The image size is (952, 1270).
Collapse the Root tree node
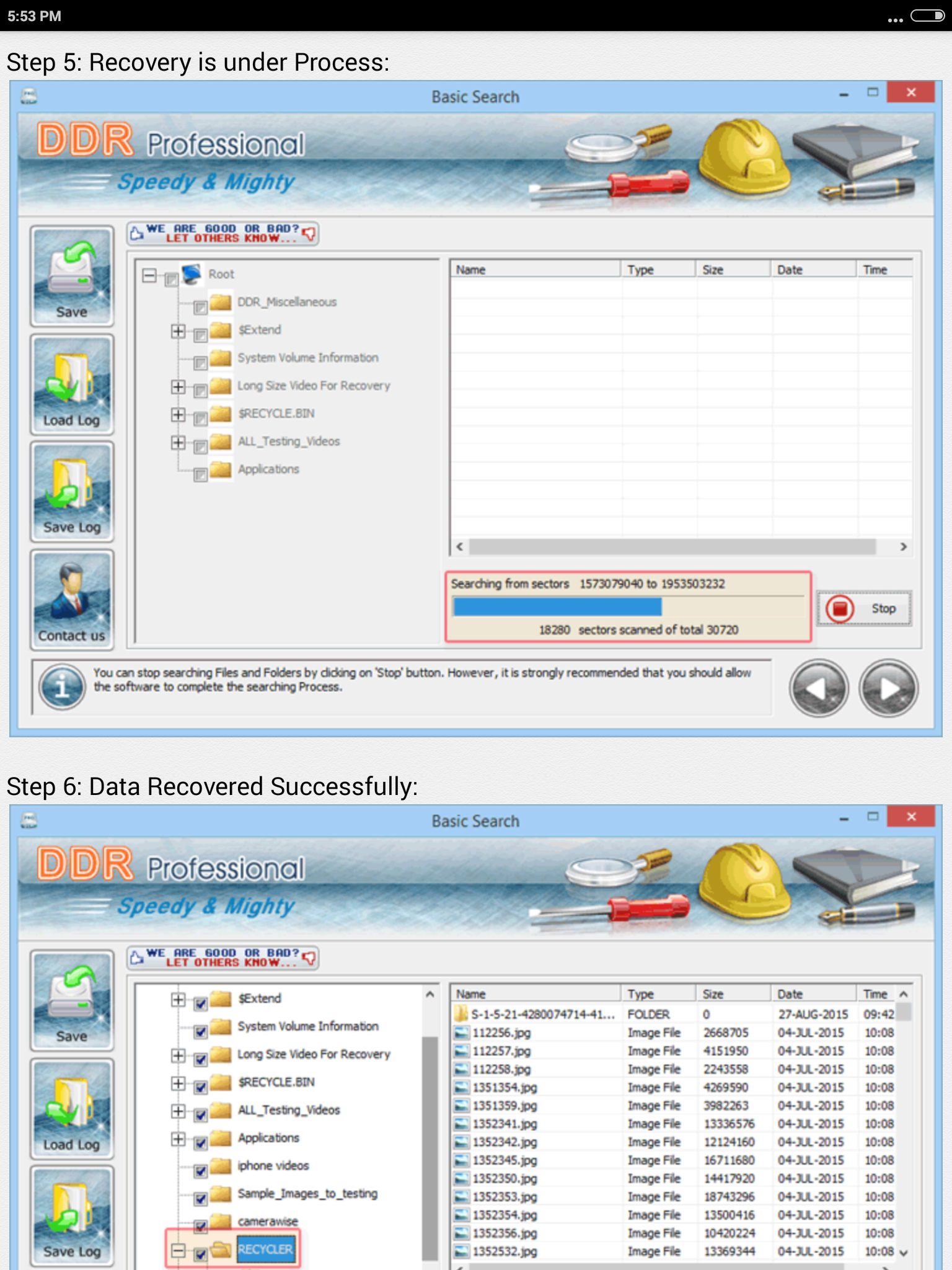click(x=149, y=275)
